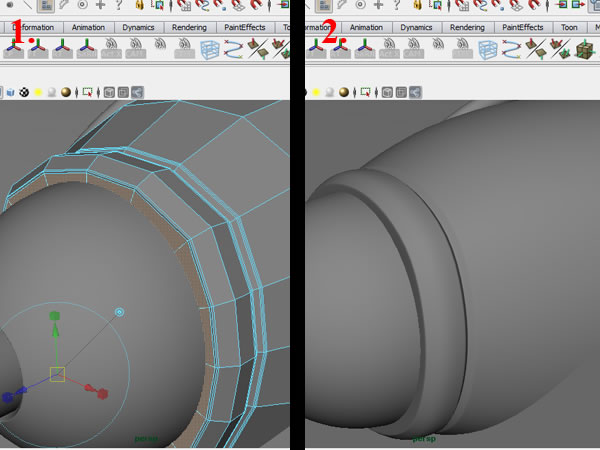Toggle shadows white sphere in left viewport toolbar
The image size is (600, 450).
[52, 92]
